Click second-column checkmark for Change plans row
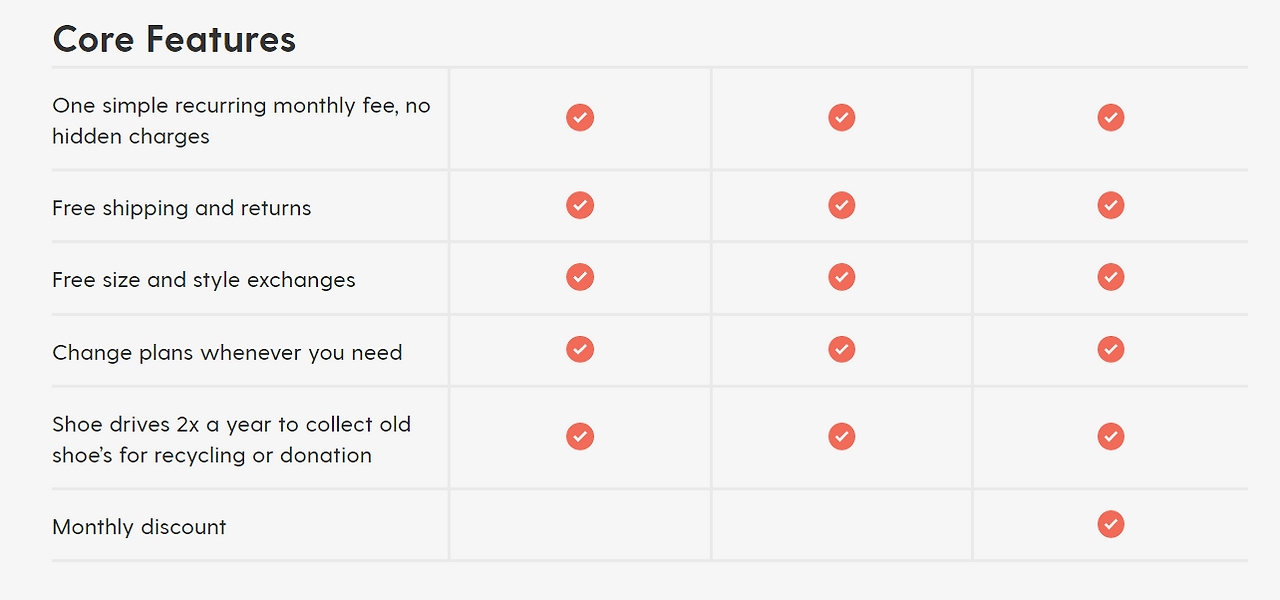 click(842, 349)
